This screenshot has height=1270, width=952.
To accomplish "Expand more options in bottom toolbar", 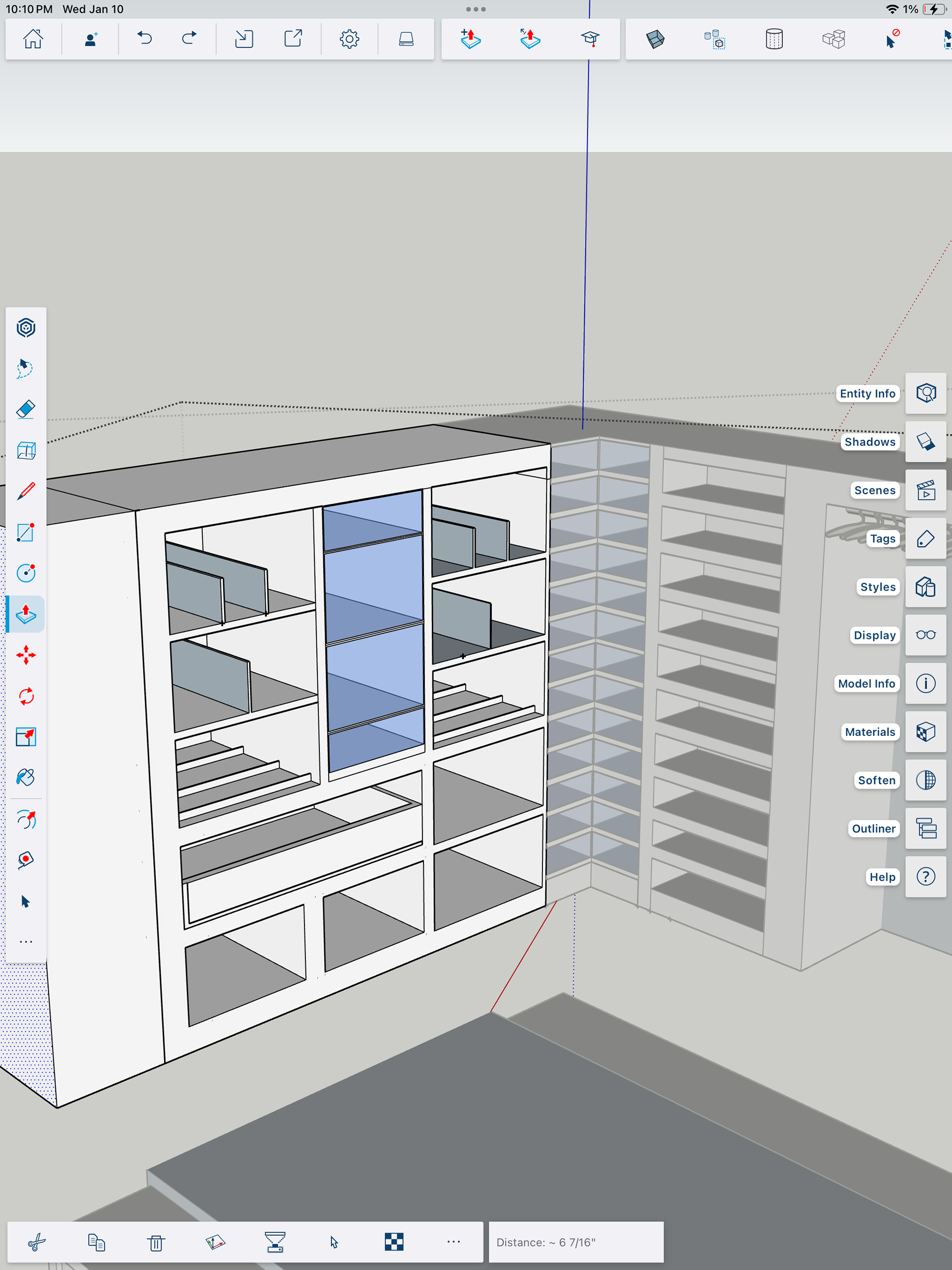I will 454,1242.
